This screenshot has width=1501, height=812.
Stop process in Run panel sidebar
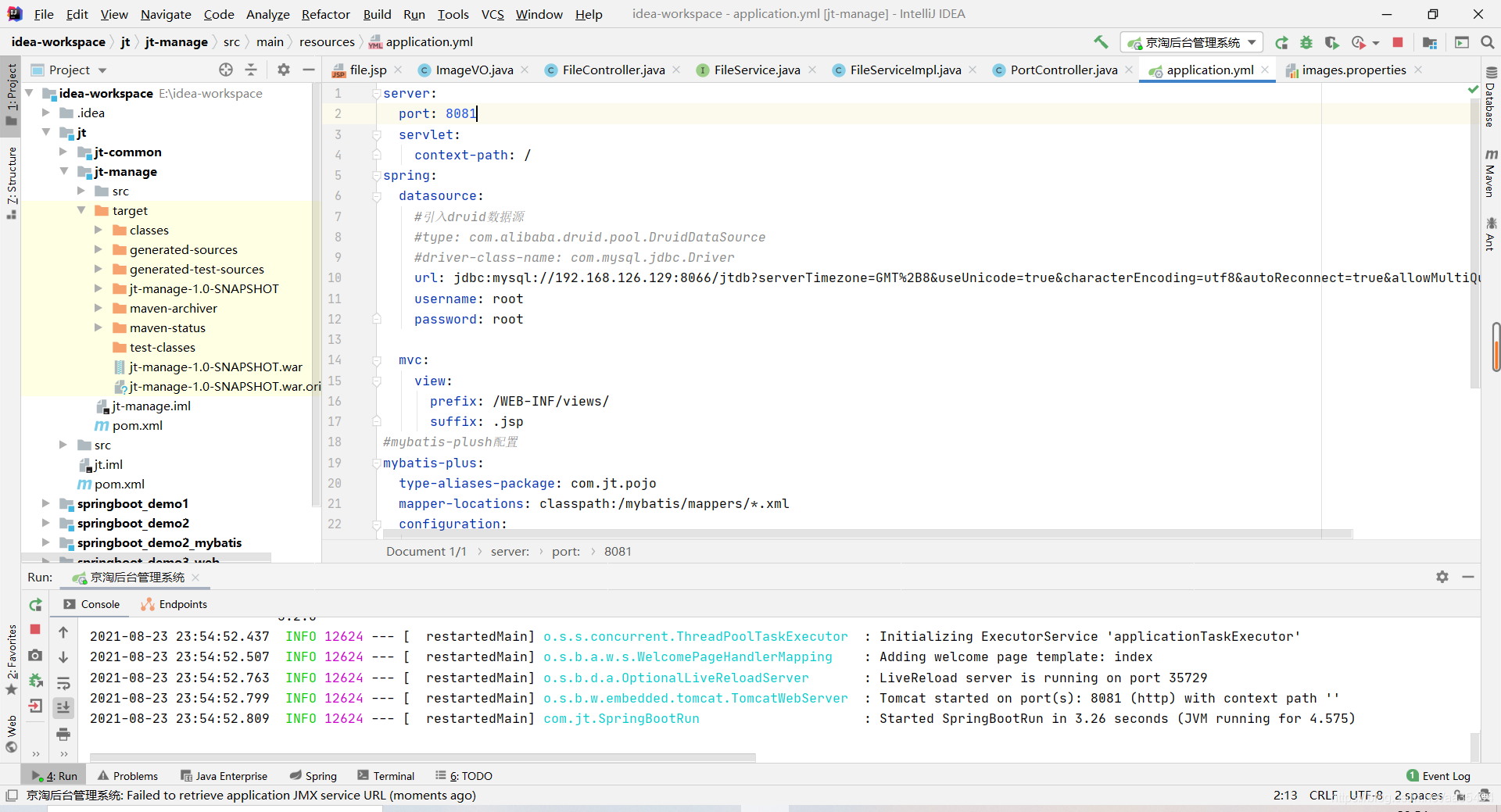35,629
